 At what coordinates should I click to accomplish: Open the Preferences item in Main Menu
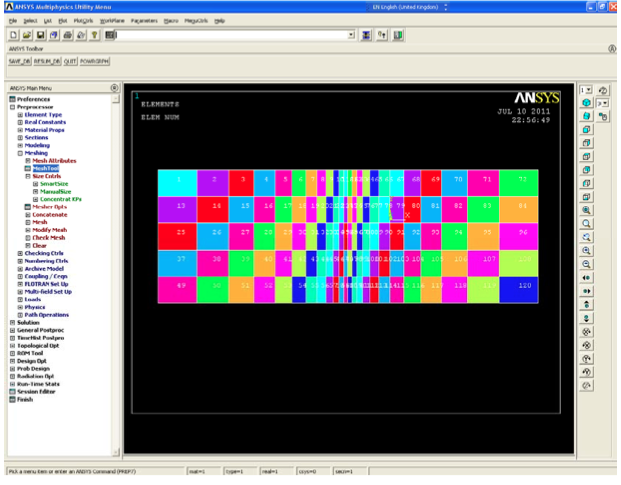click(x=33, y=99)
